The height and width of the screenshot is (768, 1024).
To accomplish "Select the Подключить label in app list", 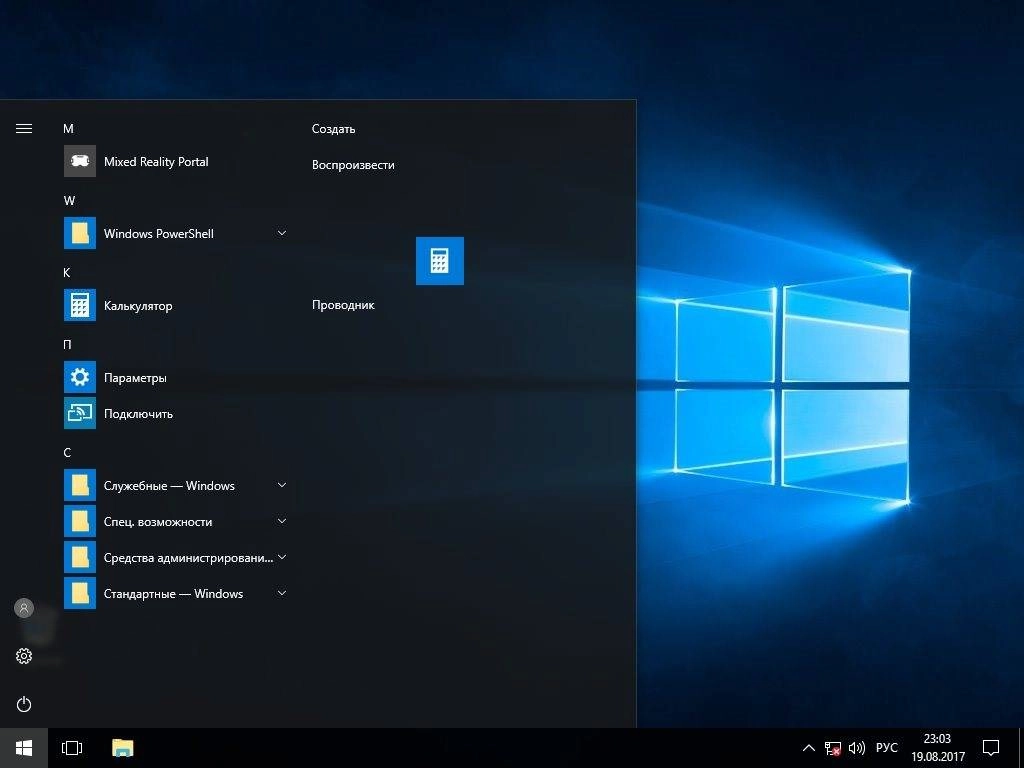I will pyautogui.click(x=138, y=414).
